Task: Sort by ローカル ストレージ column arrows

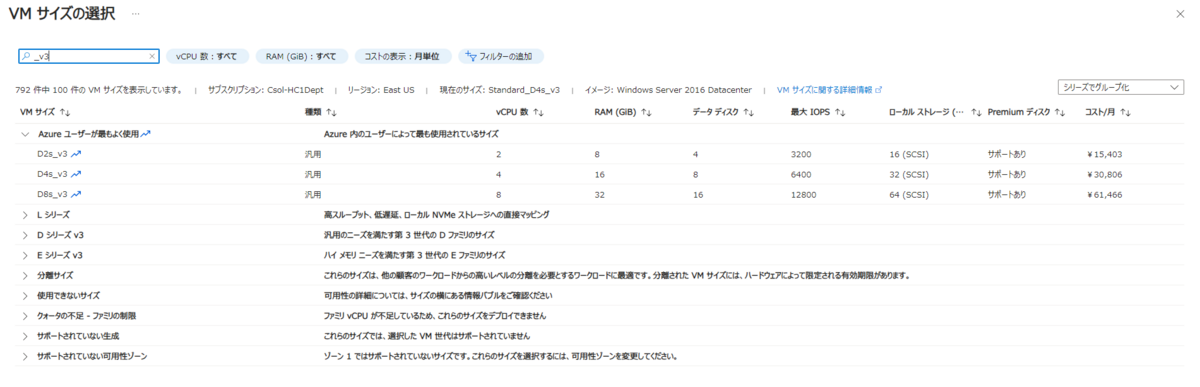Action: [x=976, y=113]
